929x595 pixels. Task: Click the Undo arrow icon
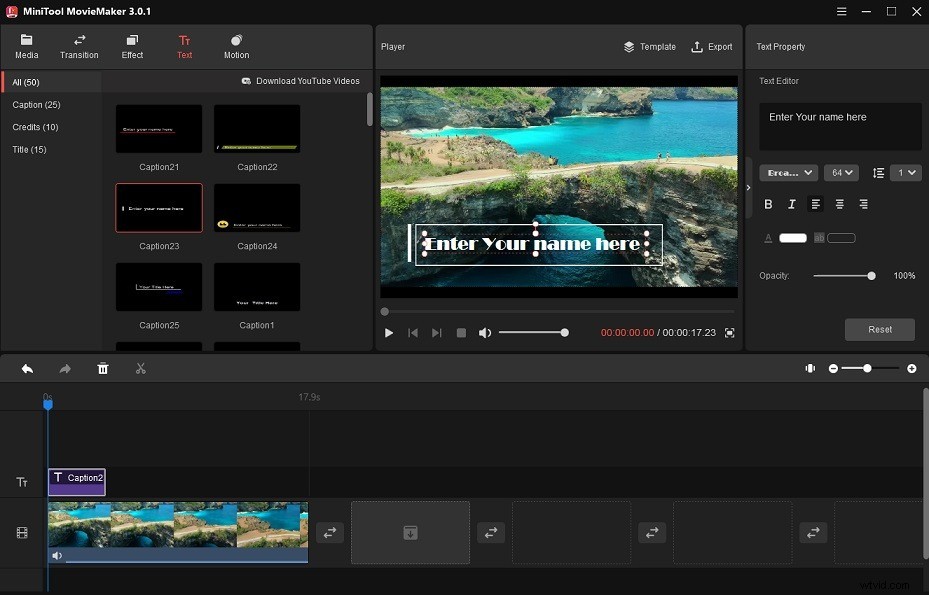27,368
